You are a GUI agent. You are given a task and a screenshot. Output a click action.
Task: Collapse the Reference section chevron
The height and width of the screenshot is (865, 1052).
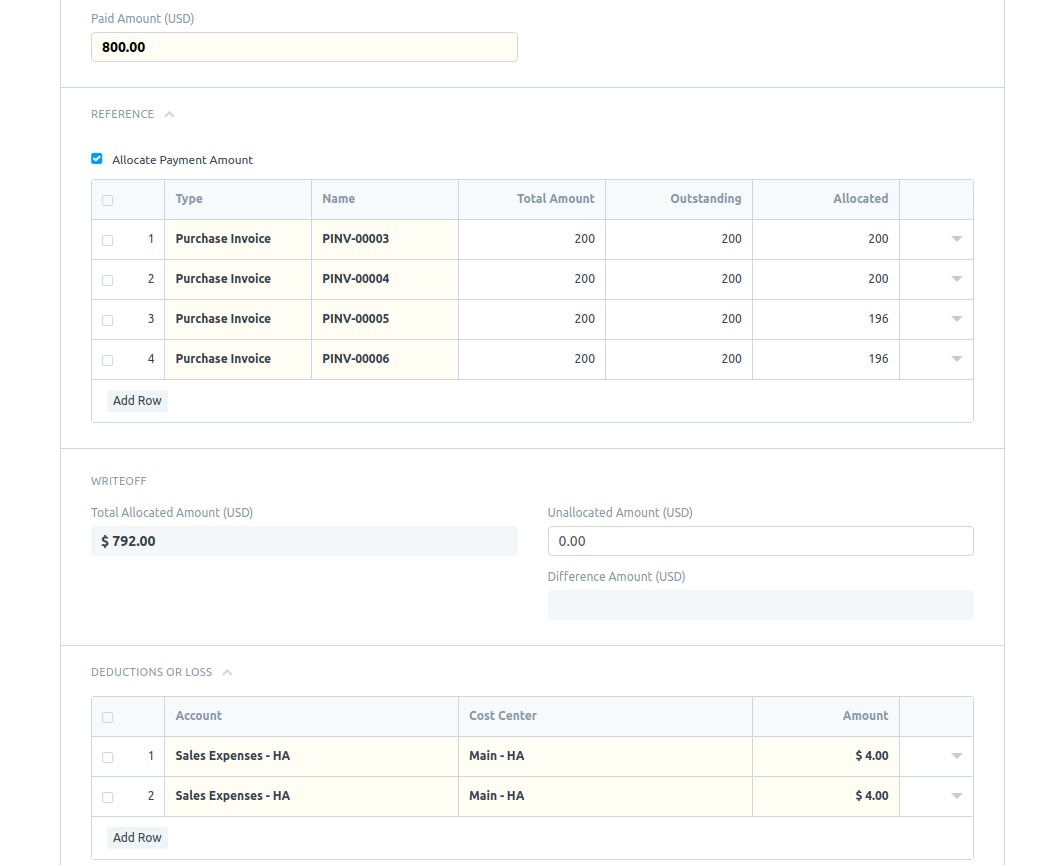[170, 114]
